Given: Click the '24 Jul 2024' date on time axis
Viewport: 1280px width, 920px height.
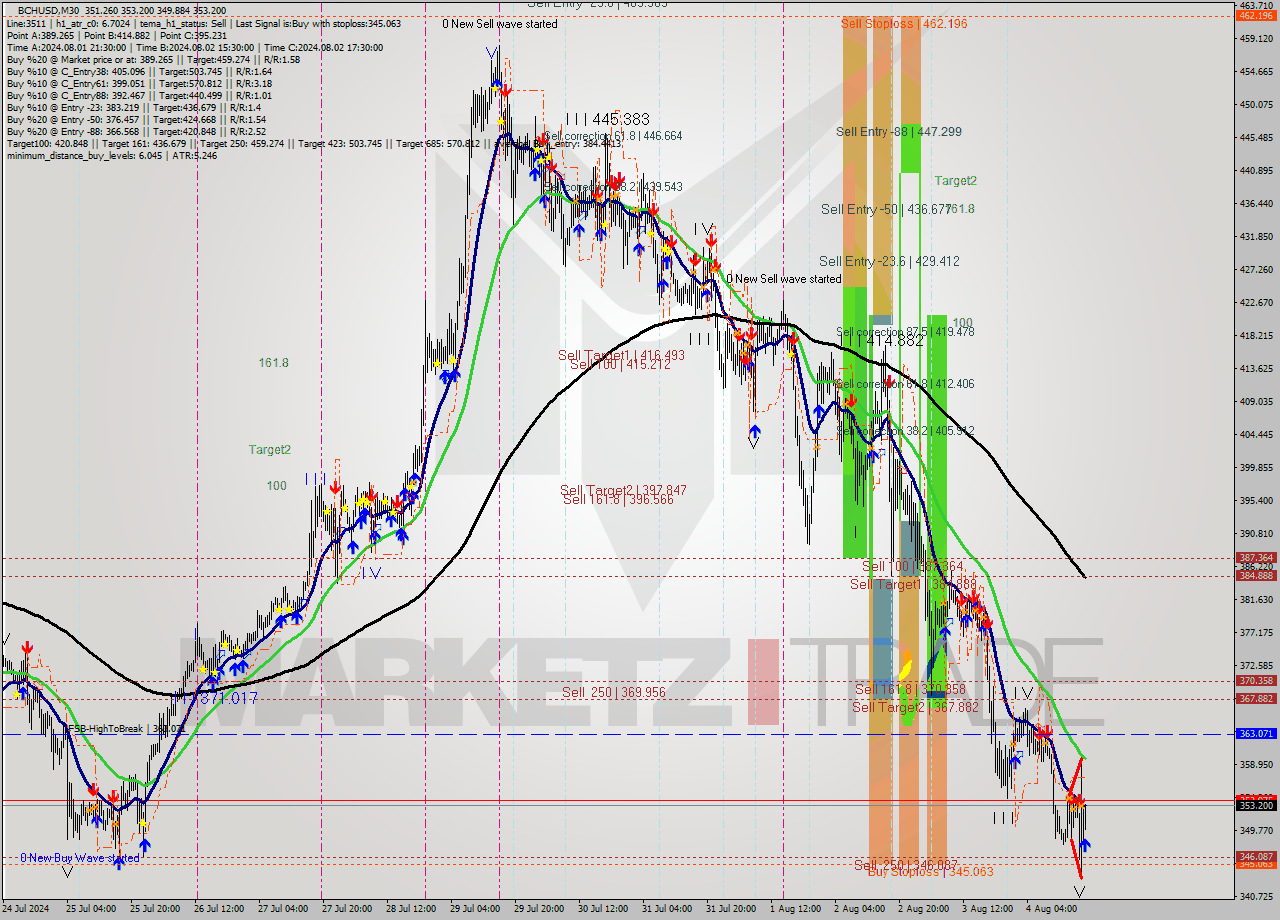Looking at the screenshot, I should pos(24,909).
